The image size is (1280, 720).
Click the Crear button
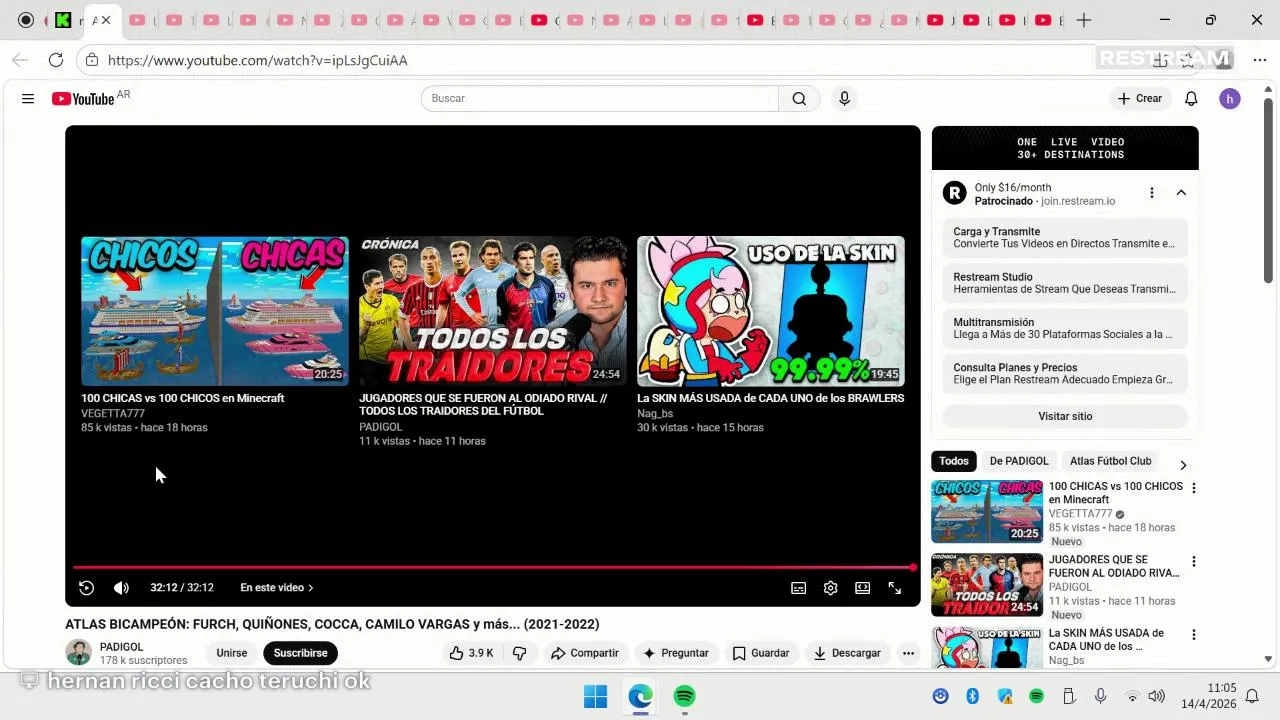pos(1140,98)
